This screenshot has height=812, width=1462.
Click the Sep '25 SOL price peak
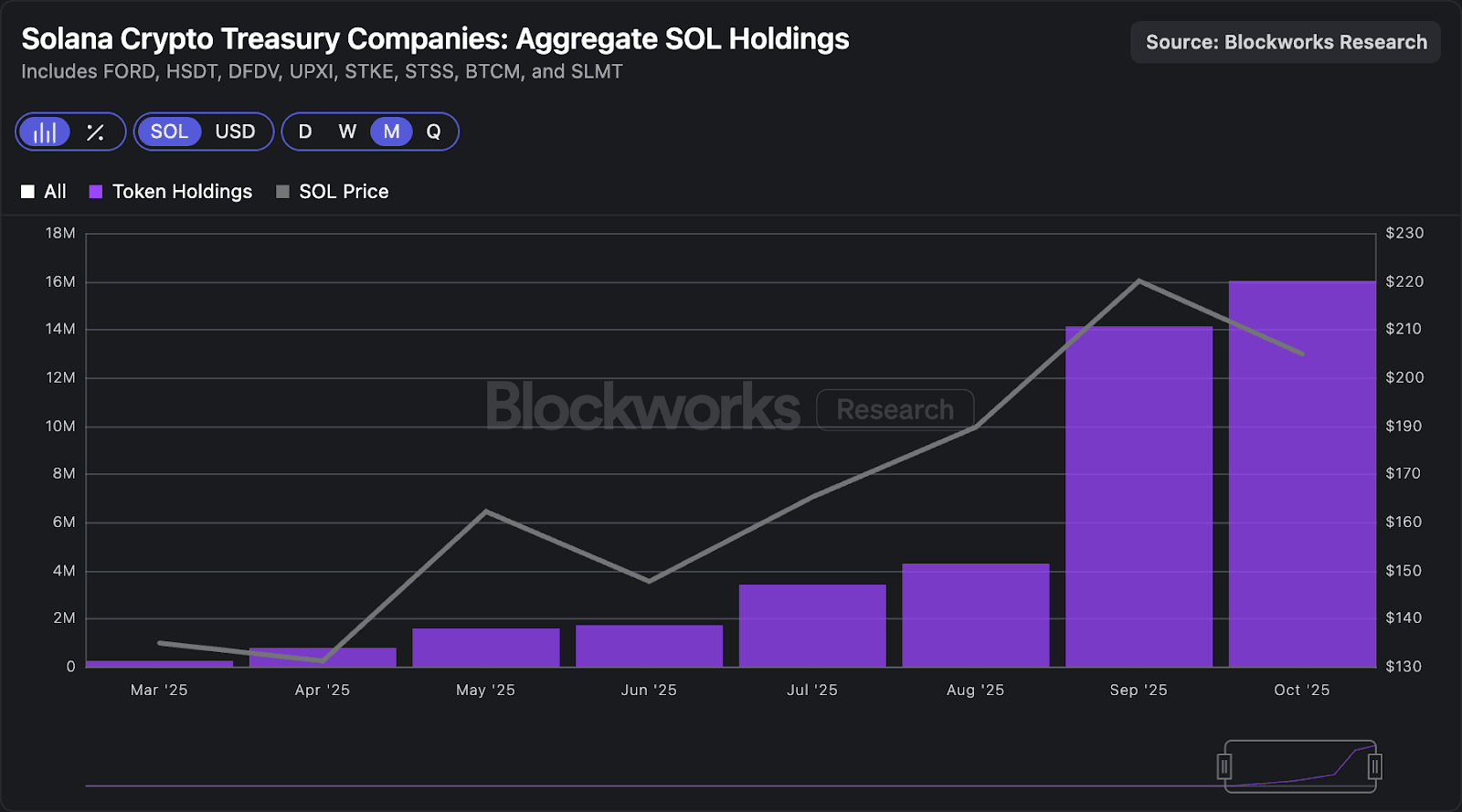(1139, 280)
